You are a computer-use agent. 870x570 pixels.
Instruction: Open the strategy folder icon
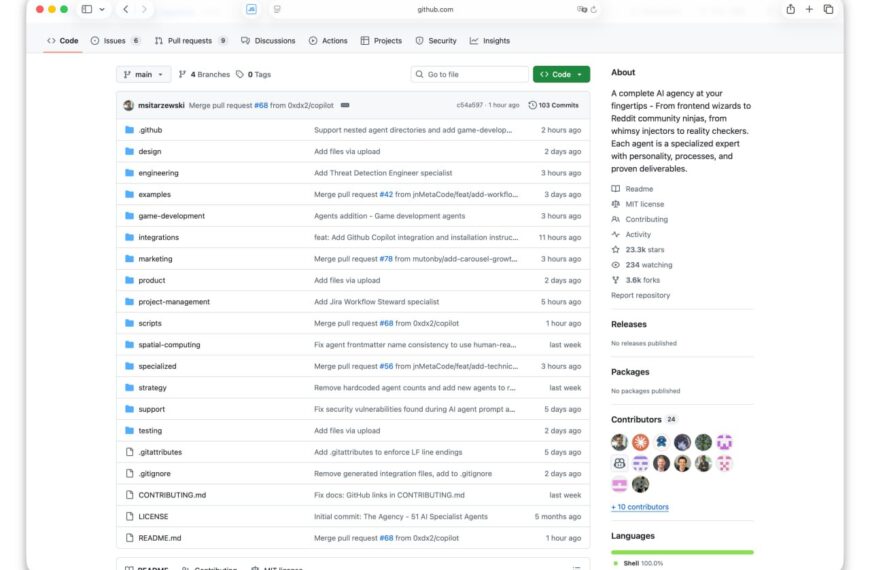(129, 387)
